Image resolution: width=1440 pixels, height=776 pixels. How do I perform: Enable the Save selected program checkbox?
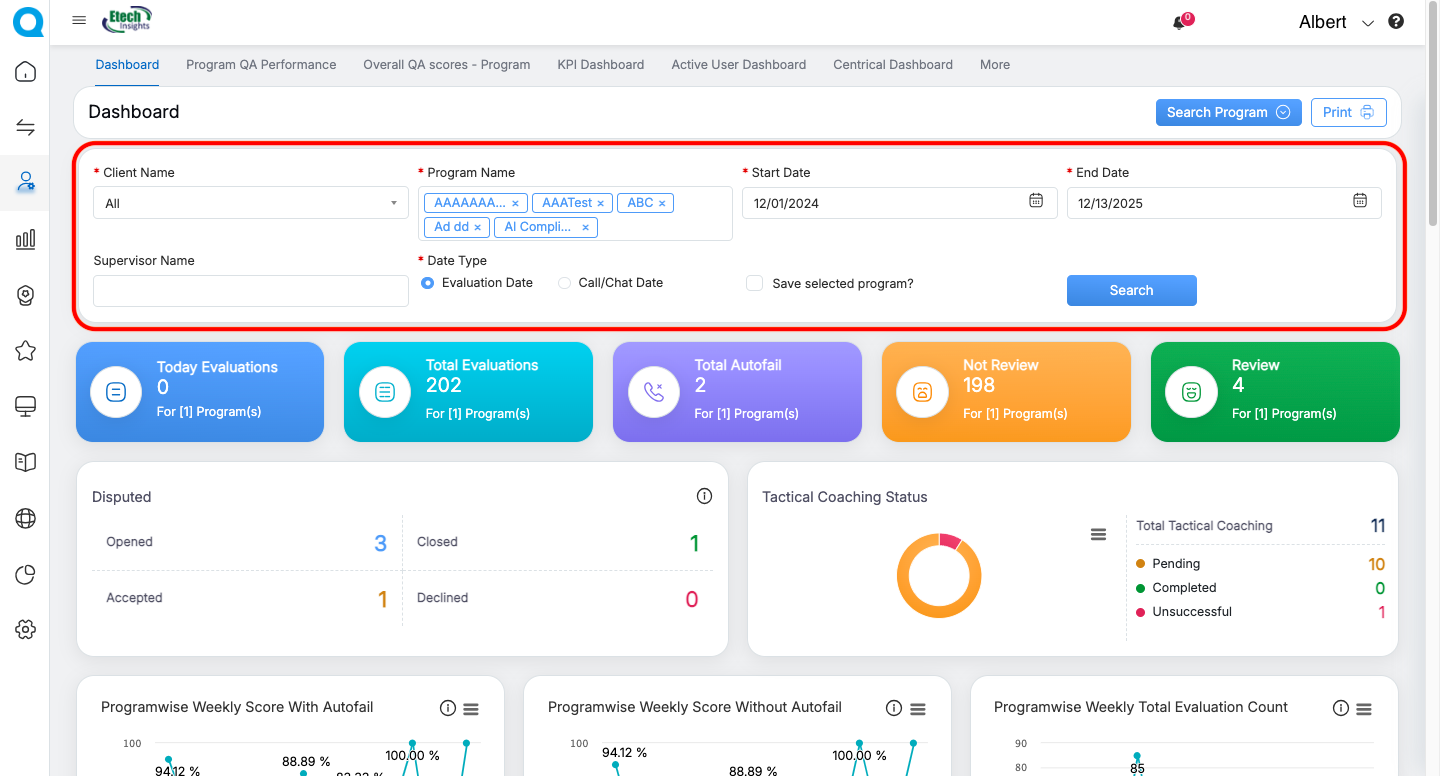[x=755, y=283]
